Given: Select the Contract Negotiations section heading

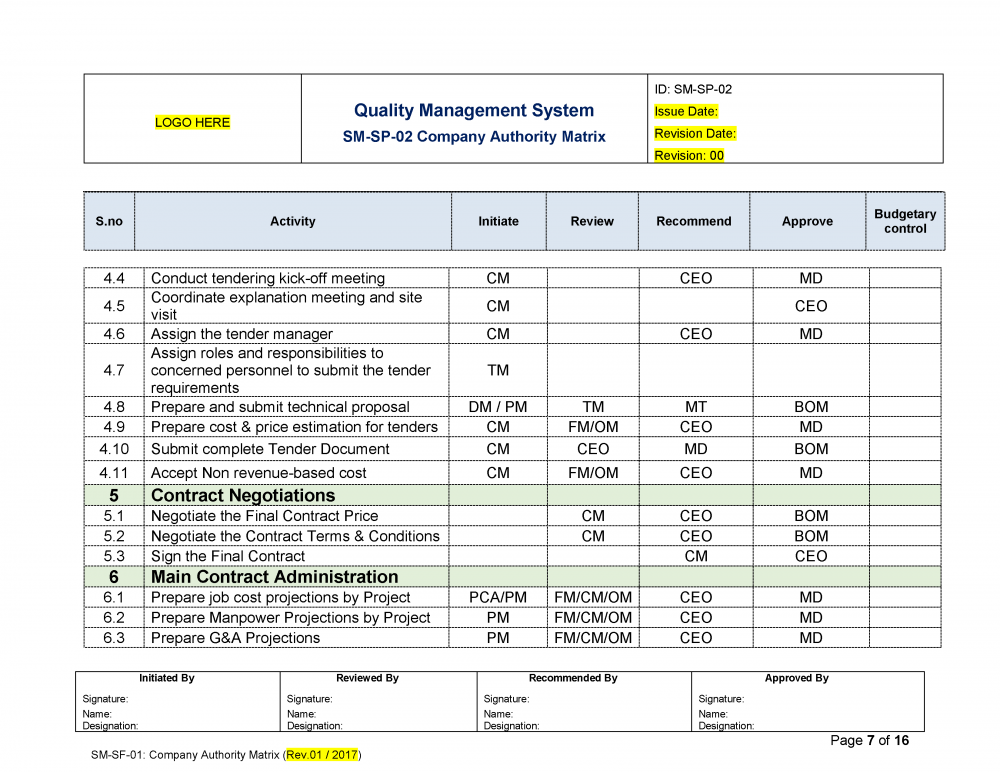Looking at the screenshot, I should click(x=243, y=496).
